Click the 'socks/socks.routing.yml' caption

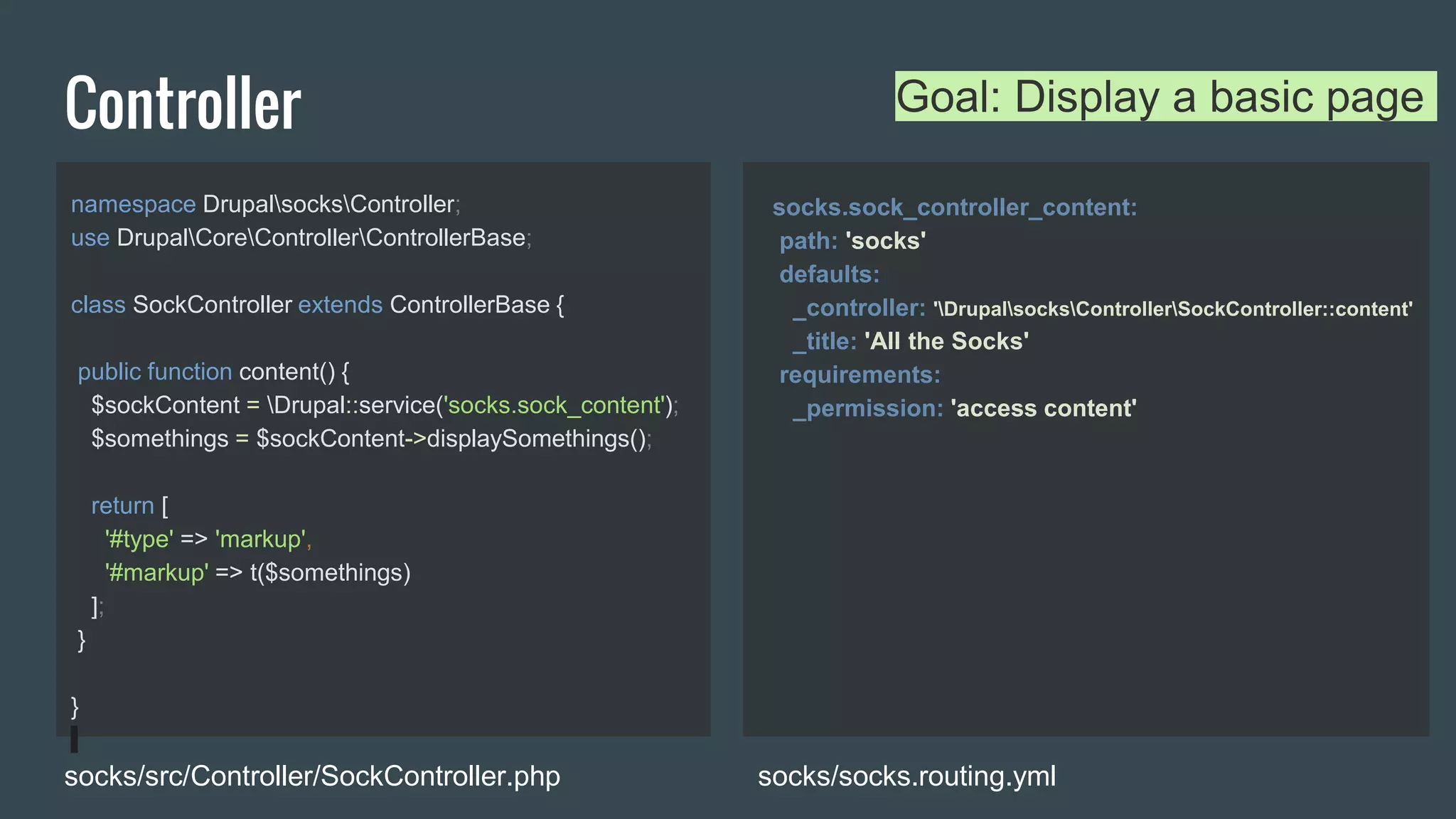point(906,776)
